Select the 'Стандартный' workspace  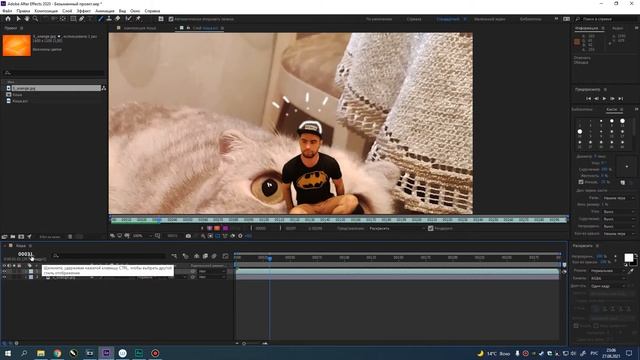tap(448, 19)
